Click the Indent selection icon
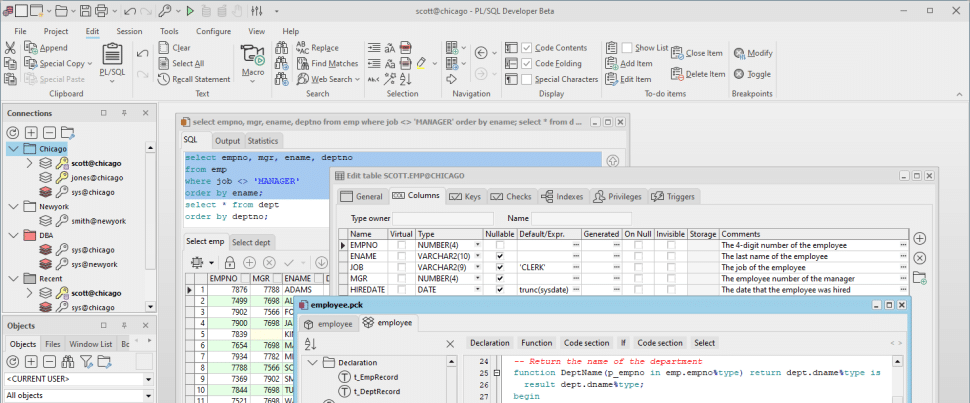The image size is (970, 403). point(374,48)
